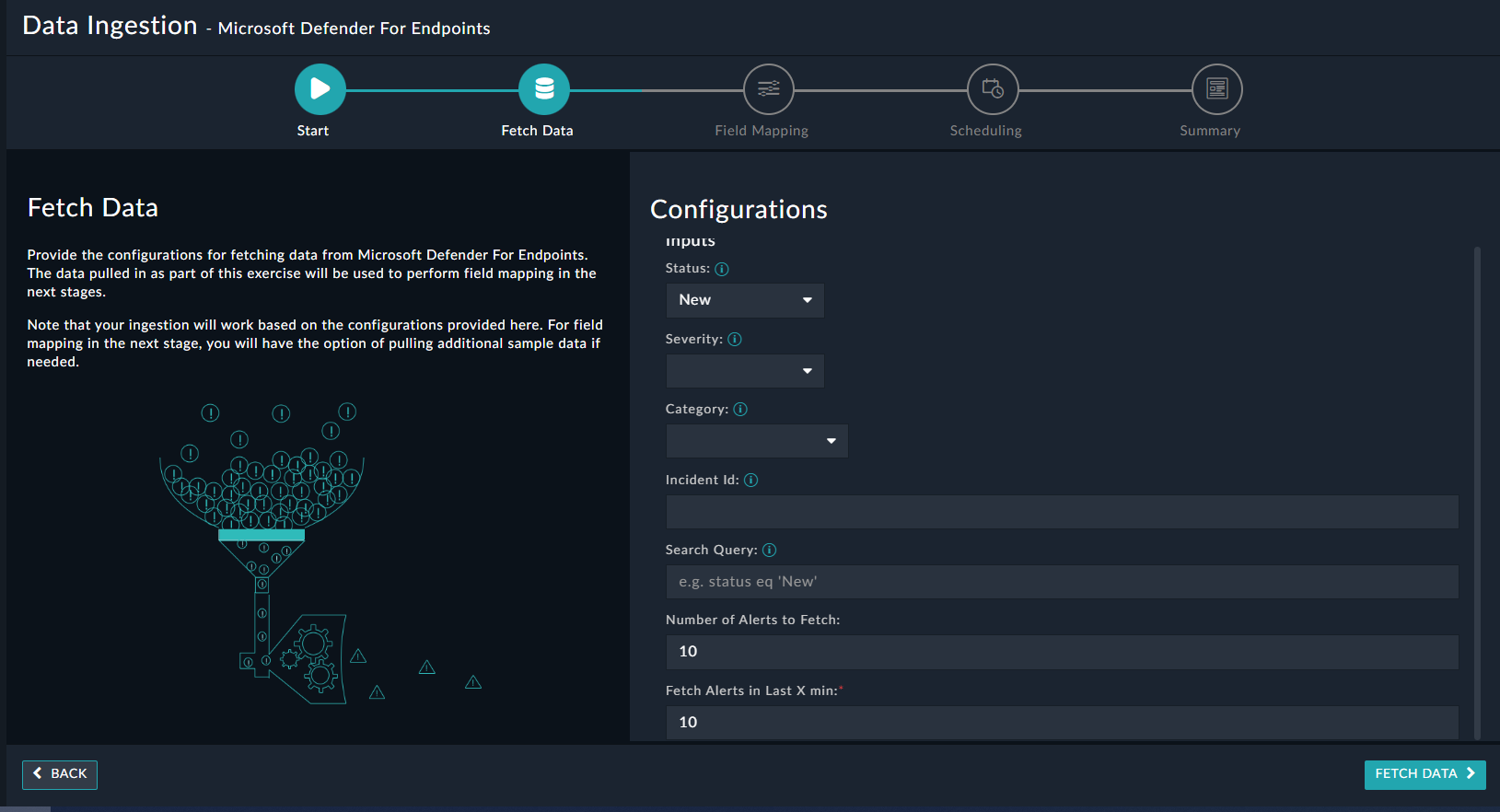The image size is (1500, 812).
Task: Expand the Severity dropdown
Action: click(x=744, y=371)
